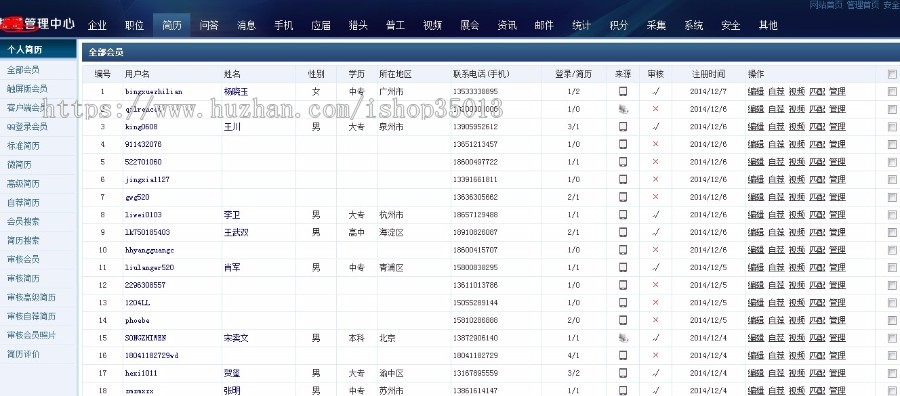Open the 职位 top navigation tab

134,25
